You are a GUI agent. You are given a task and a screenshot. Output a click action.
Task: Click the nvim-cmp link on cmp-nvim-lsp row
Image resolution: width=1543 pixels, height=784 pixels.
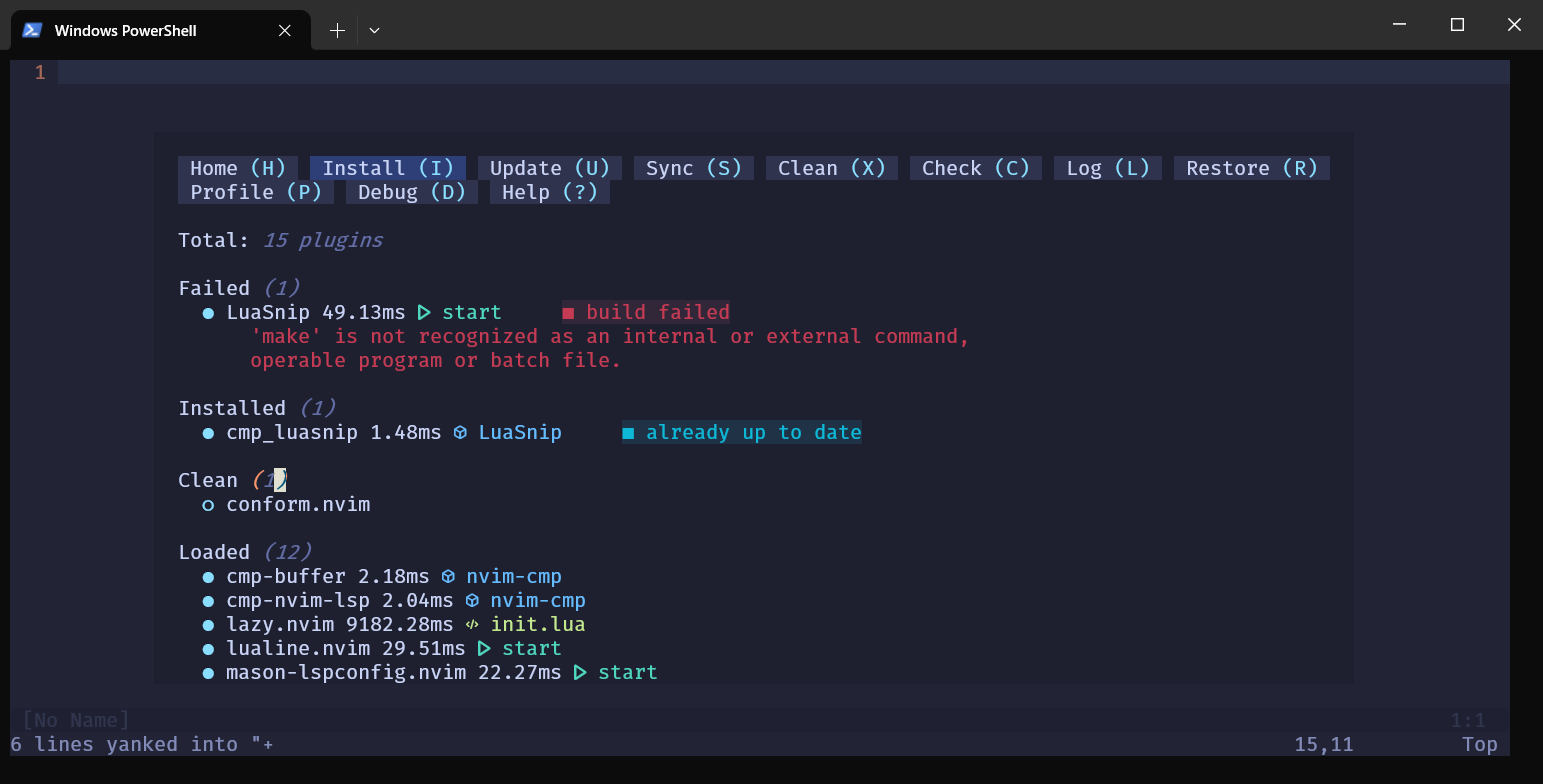coord(537,601)
